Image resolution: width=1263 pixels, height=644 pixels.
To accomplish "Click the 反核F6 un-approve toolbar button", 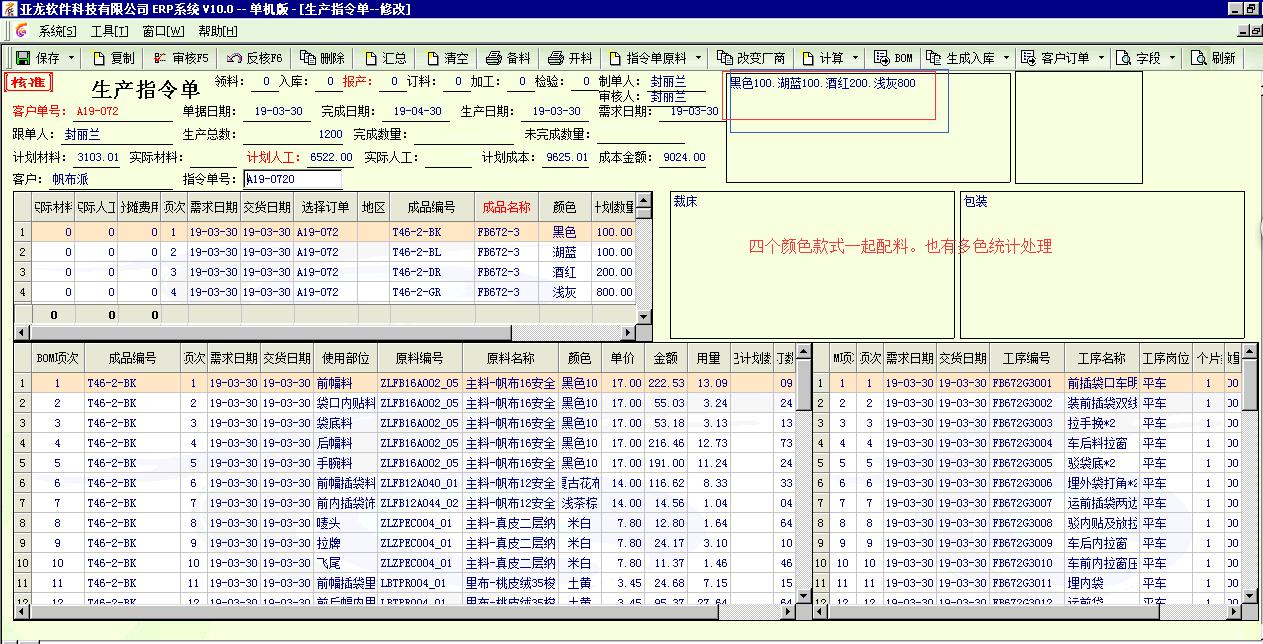I will pyautogui.click(x=255, y=58).
